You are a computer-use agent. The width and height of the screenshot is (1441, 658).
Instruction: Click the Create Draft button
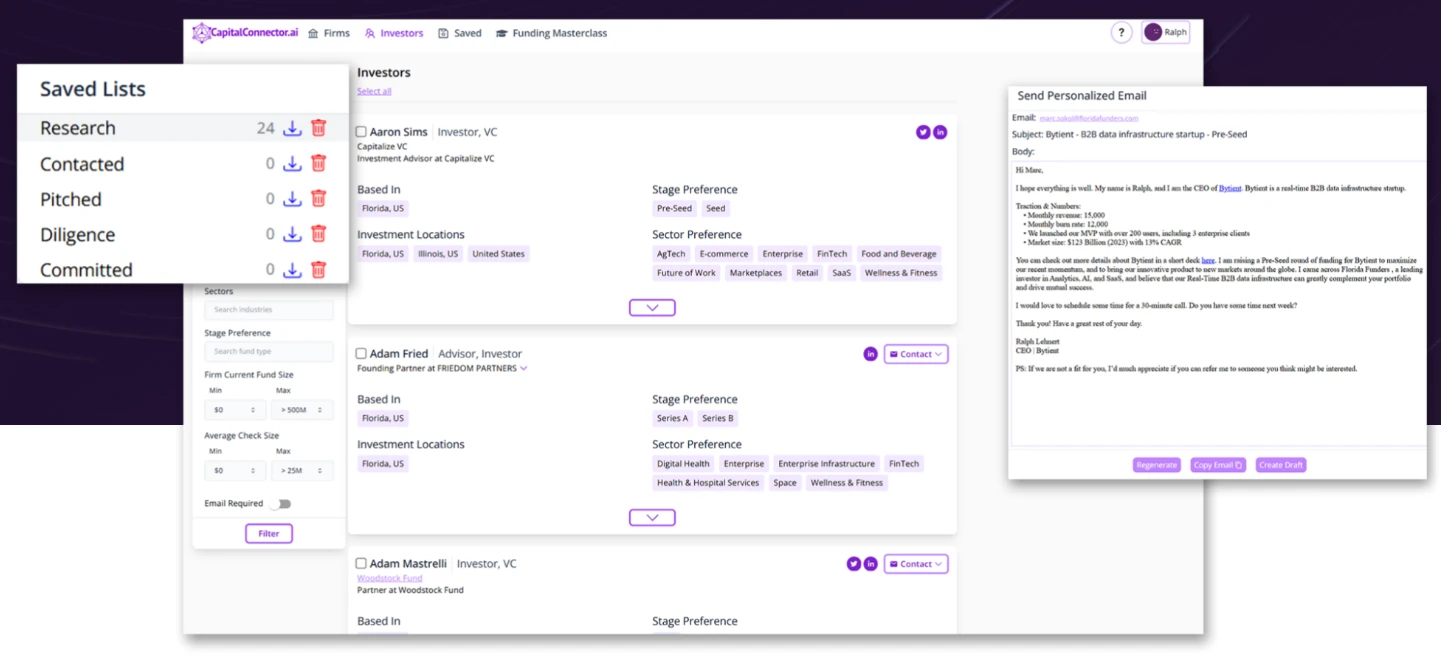pos(1281,465)
